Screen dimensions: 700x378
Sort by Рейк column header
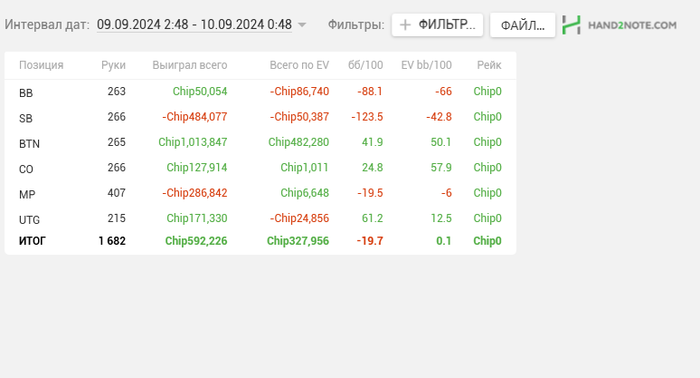[x=489, y=65]
